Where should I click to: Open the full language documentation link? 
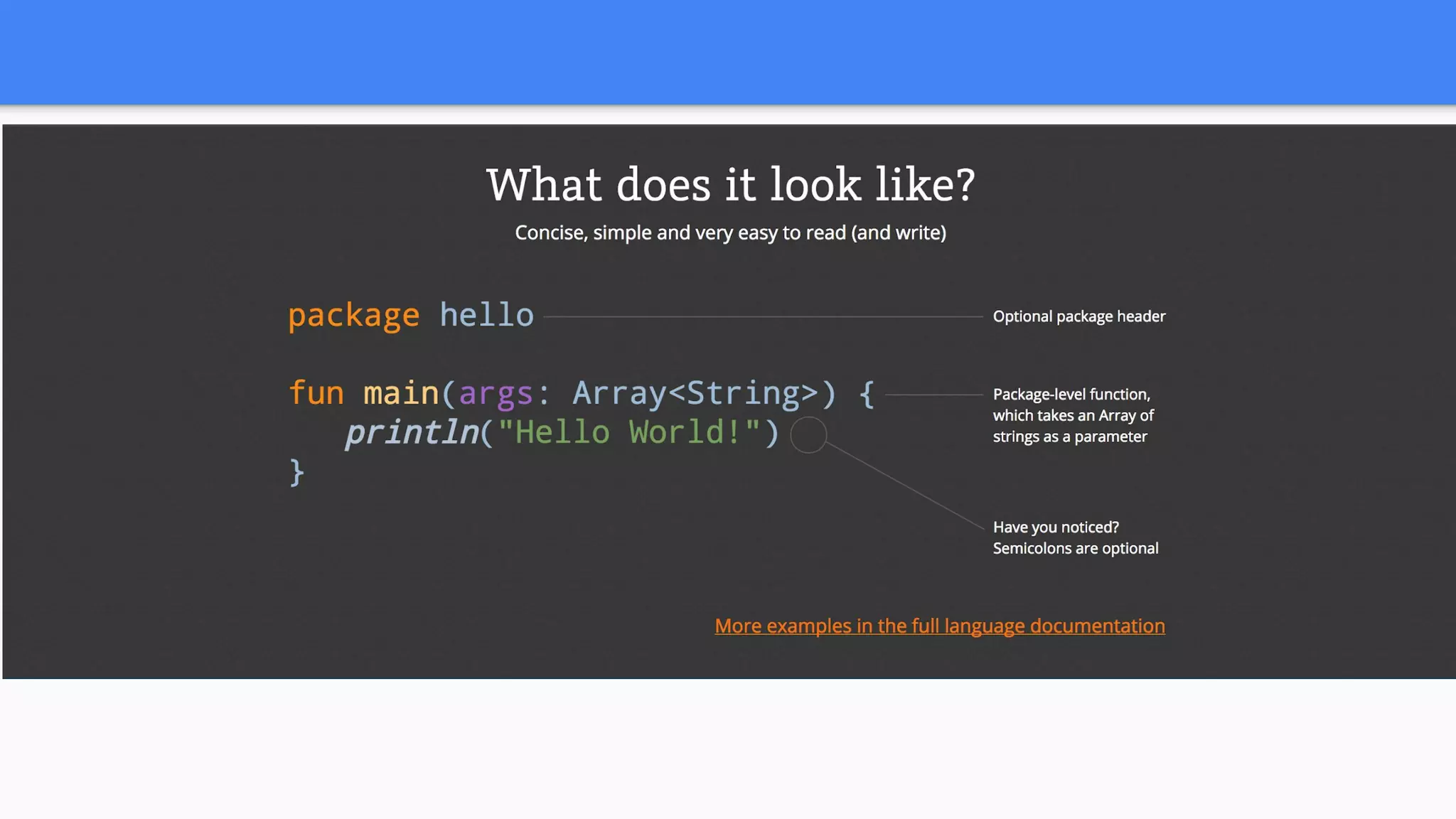[x=939, y=626]
